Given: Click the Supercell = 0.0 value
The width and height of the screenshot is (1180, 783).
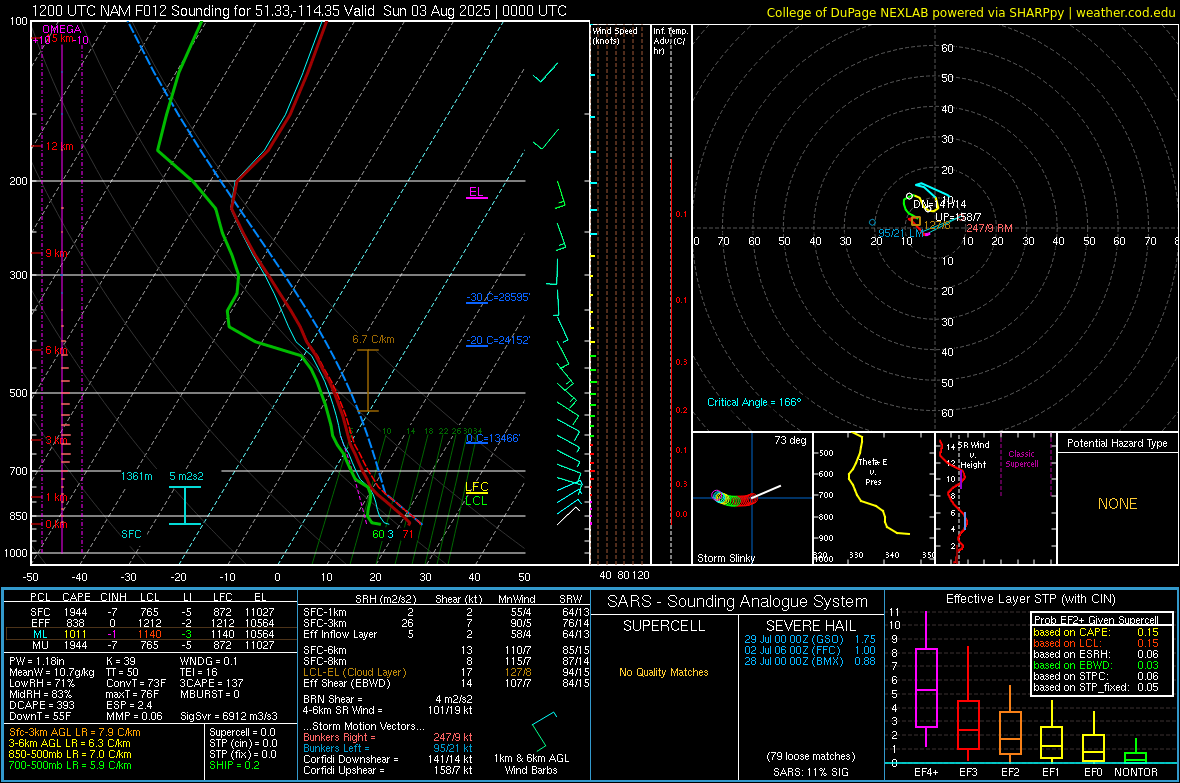Looking at the screenshot, I should tap(242, 733).
